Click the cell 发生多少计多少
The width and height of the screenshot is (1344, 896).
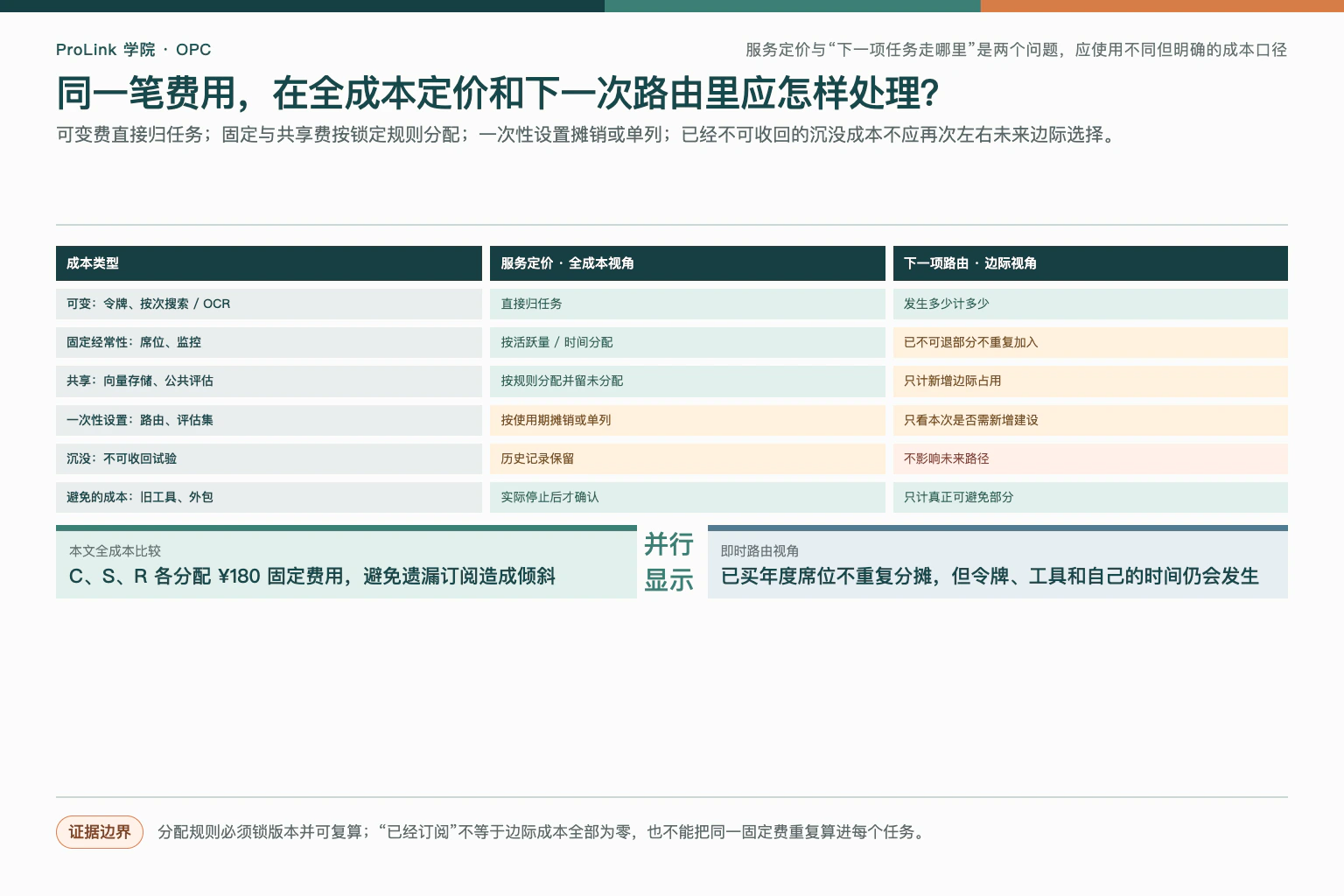click(1090, 304)
